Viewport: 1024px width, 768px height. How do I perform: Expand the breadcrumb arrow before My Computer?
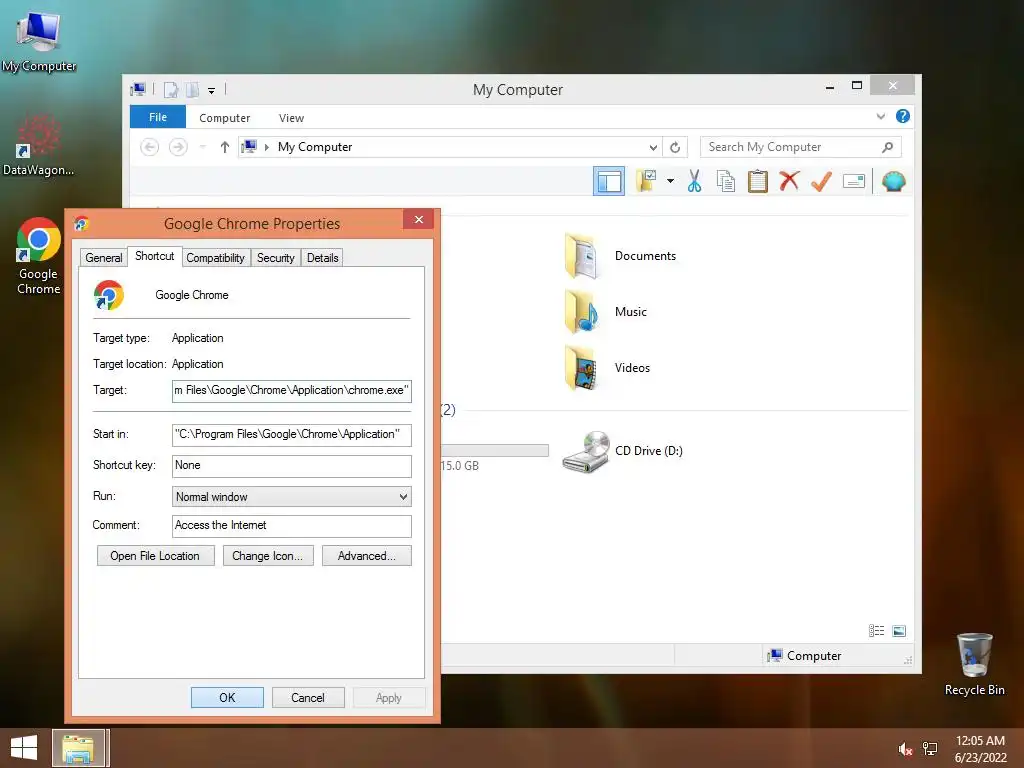click(266, 148)
